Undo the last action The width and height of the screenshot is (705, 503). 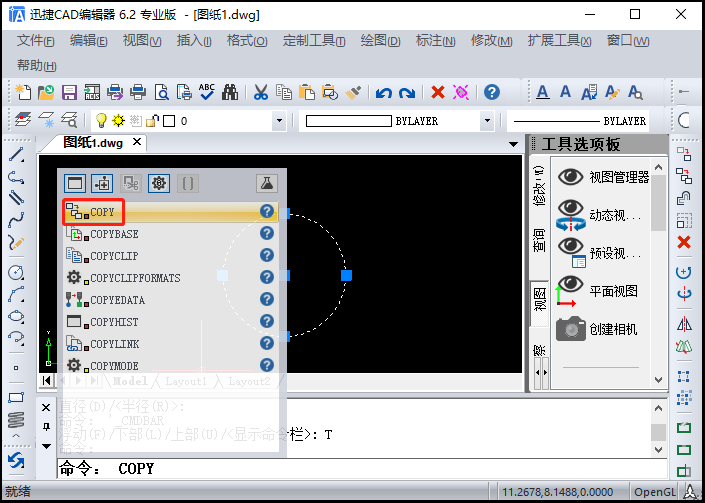click(384, 93)
